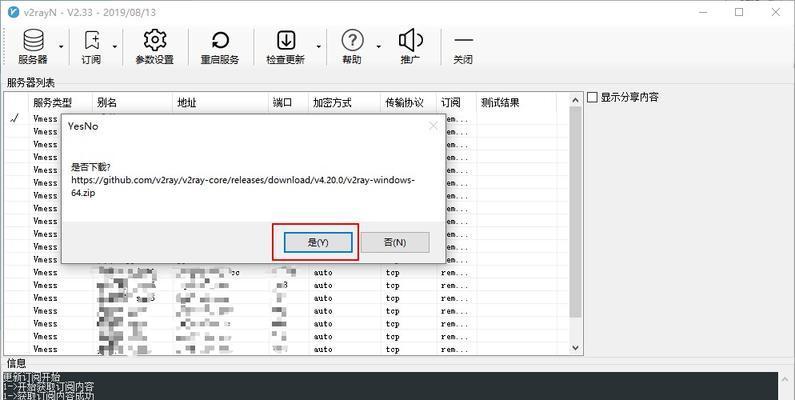Sort by 地址 column header

220,103
